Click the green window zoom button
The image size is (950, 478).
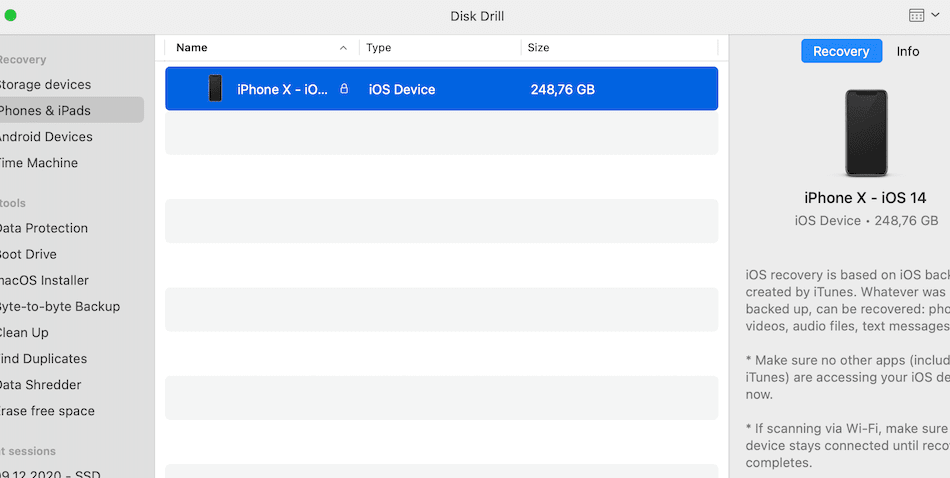(10, 16)
